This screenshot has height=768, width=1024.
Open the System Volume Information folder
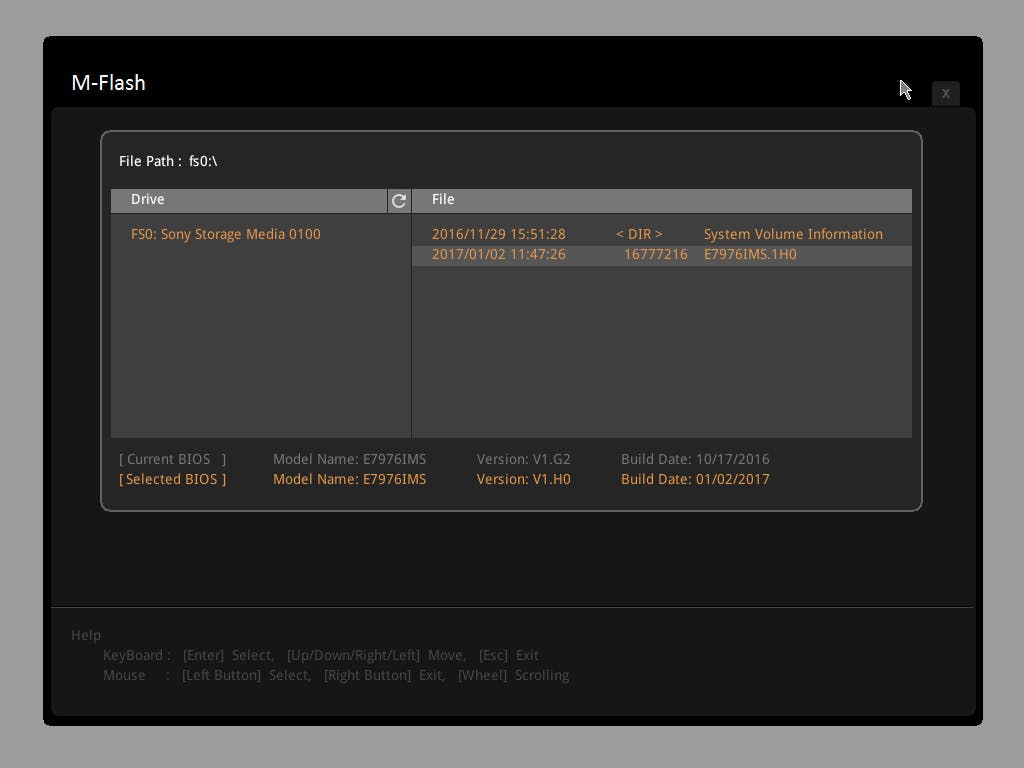coord(793,234)
